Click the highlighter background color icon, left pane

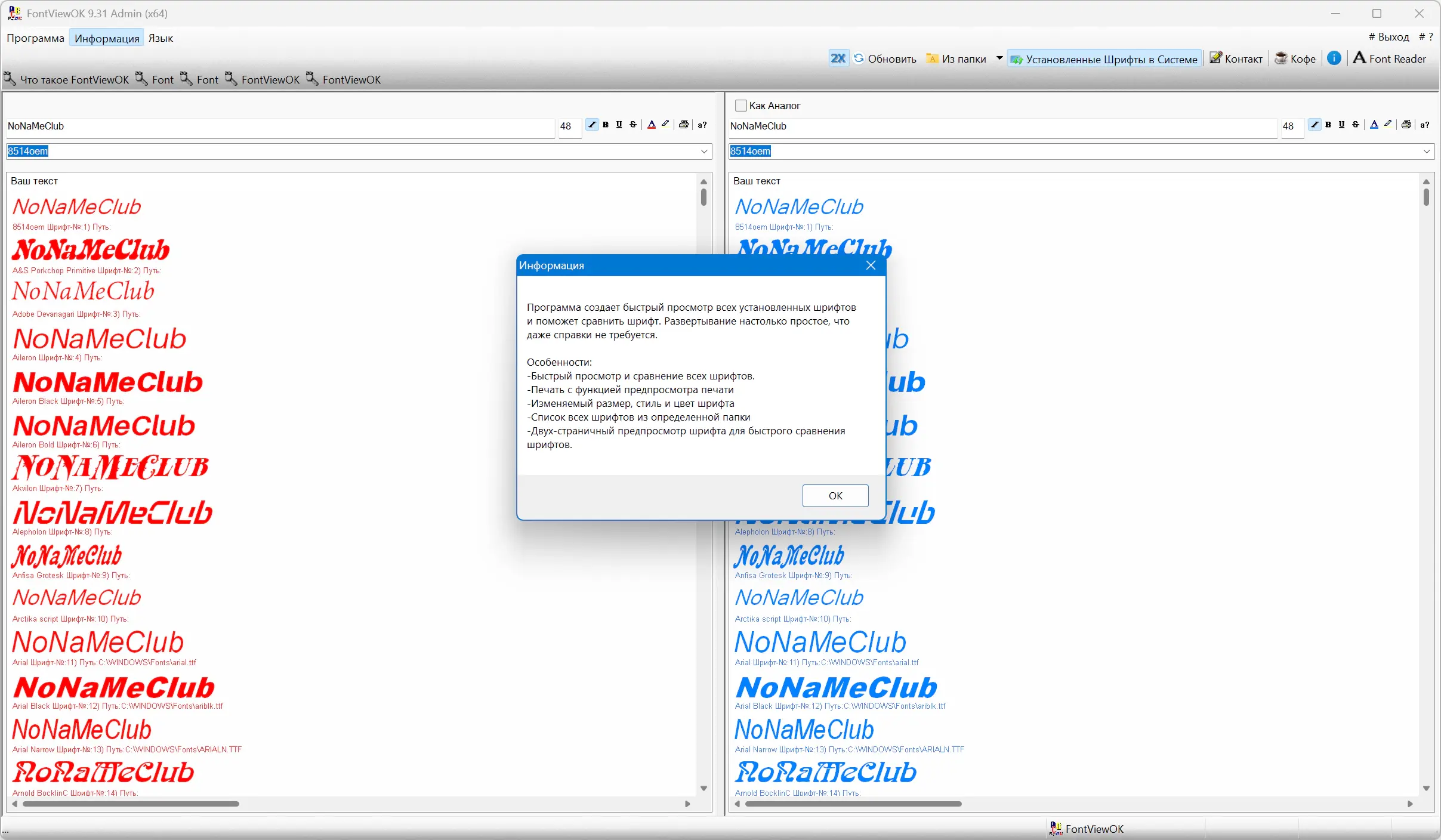pyautogui.click(x=666, y=125)
